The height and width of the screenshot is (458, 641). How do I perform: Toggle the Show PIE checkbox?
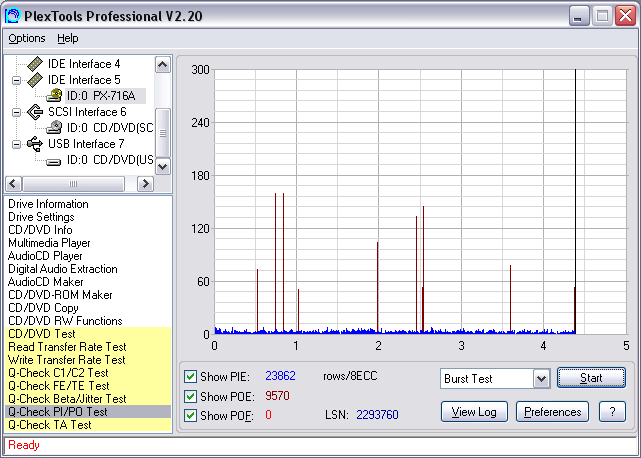(x=190, y=376)
